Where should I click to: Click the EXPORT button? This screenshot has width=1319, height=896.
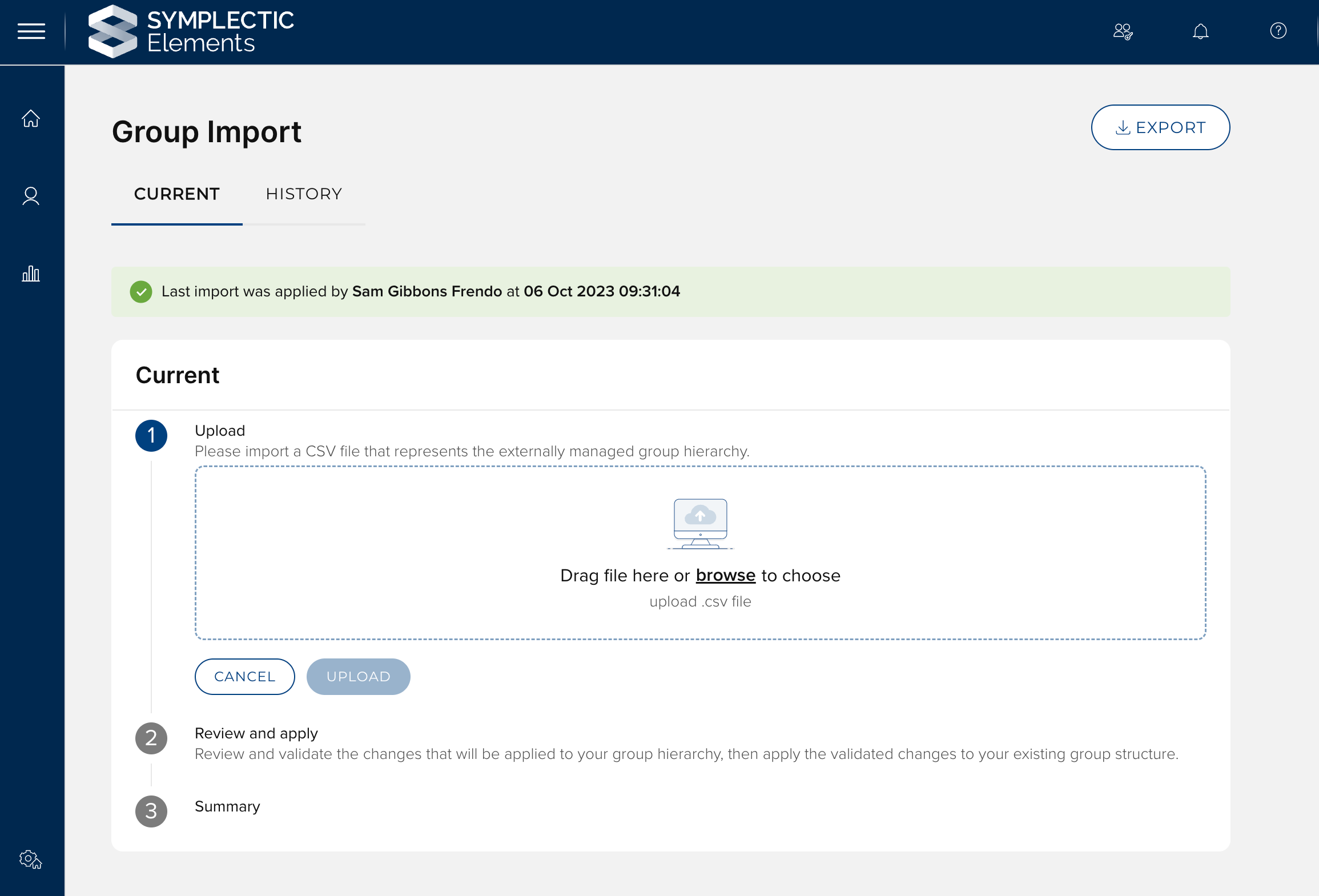[x=1160, y=127]
